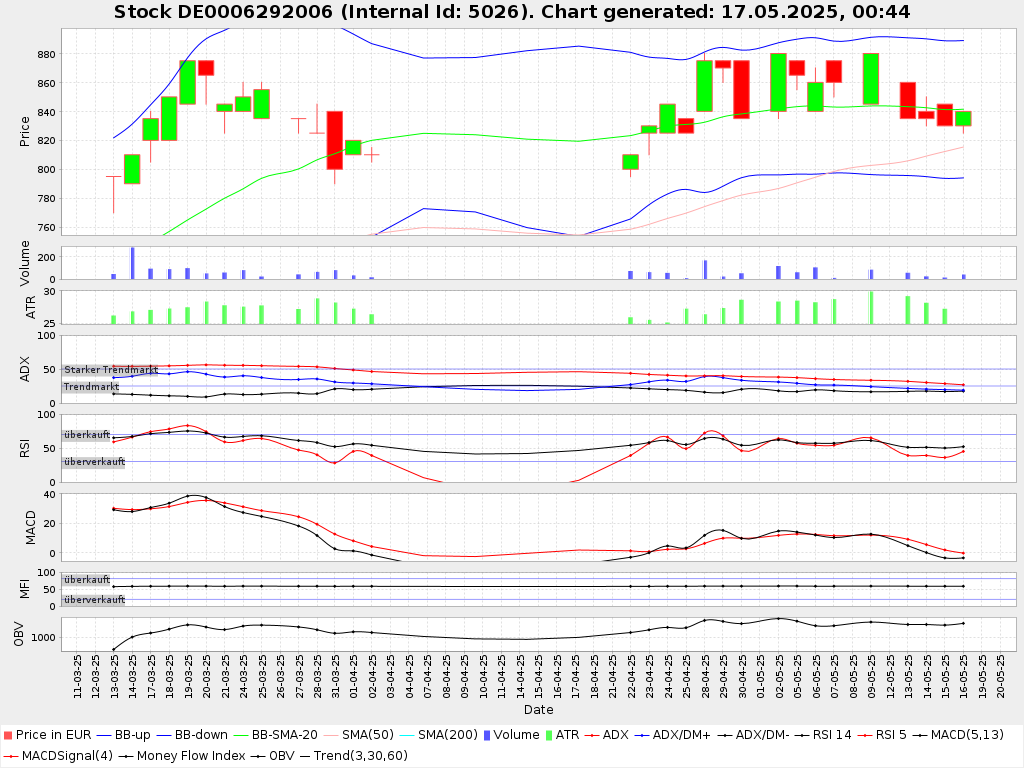
Task: Click the 1000 value on the OBV axis
Action: (43, 637)
